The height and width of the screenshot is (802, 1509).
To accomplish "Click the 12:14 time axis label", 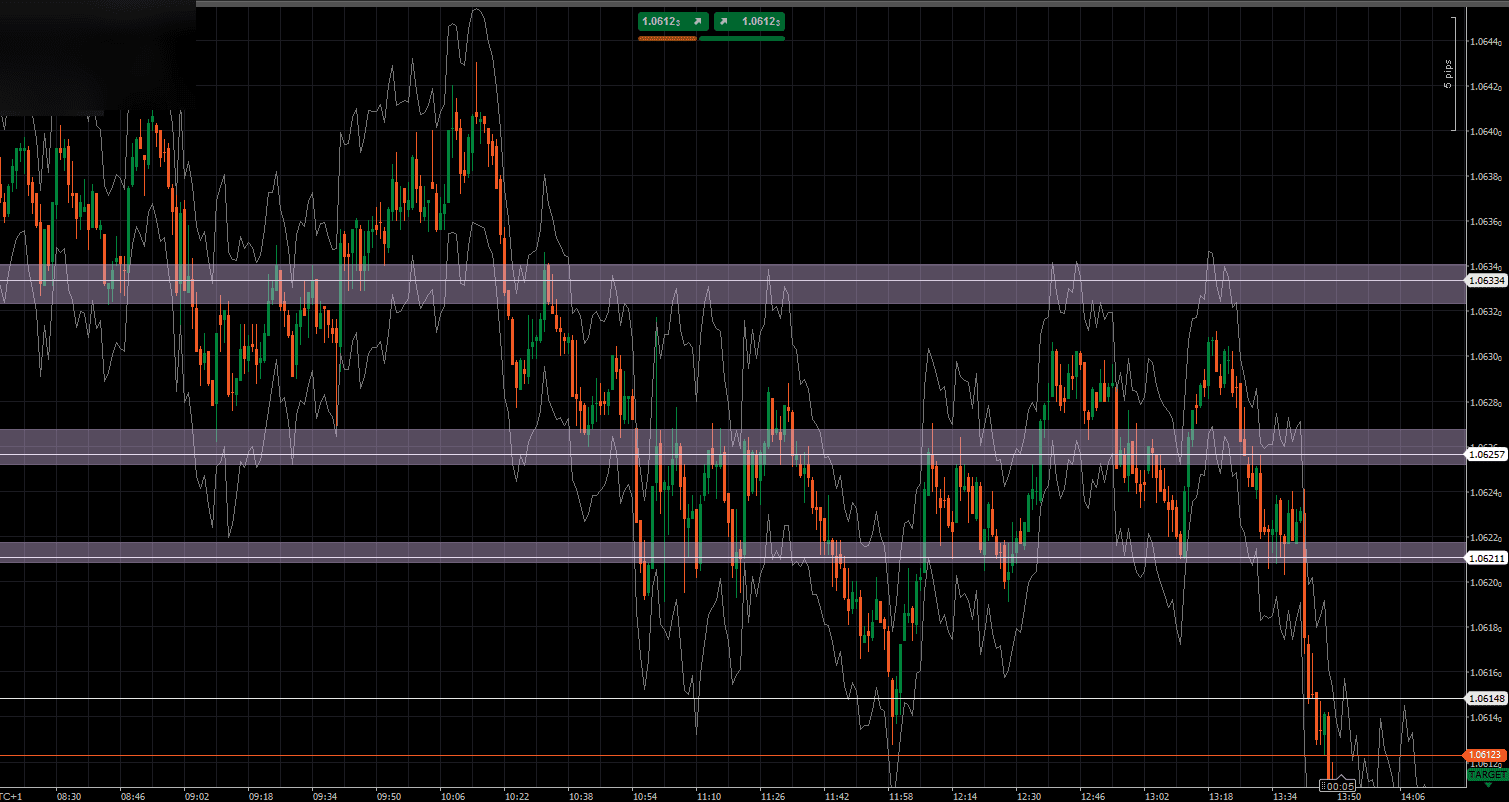I will click(965, 796).
